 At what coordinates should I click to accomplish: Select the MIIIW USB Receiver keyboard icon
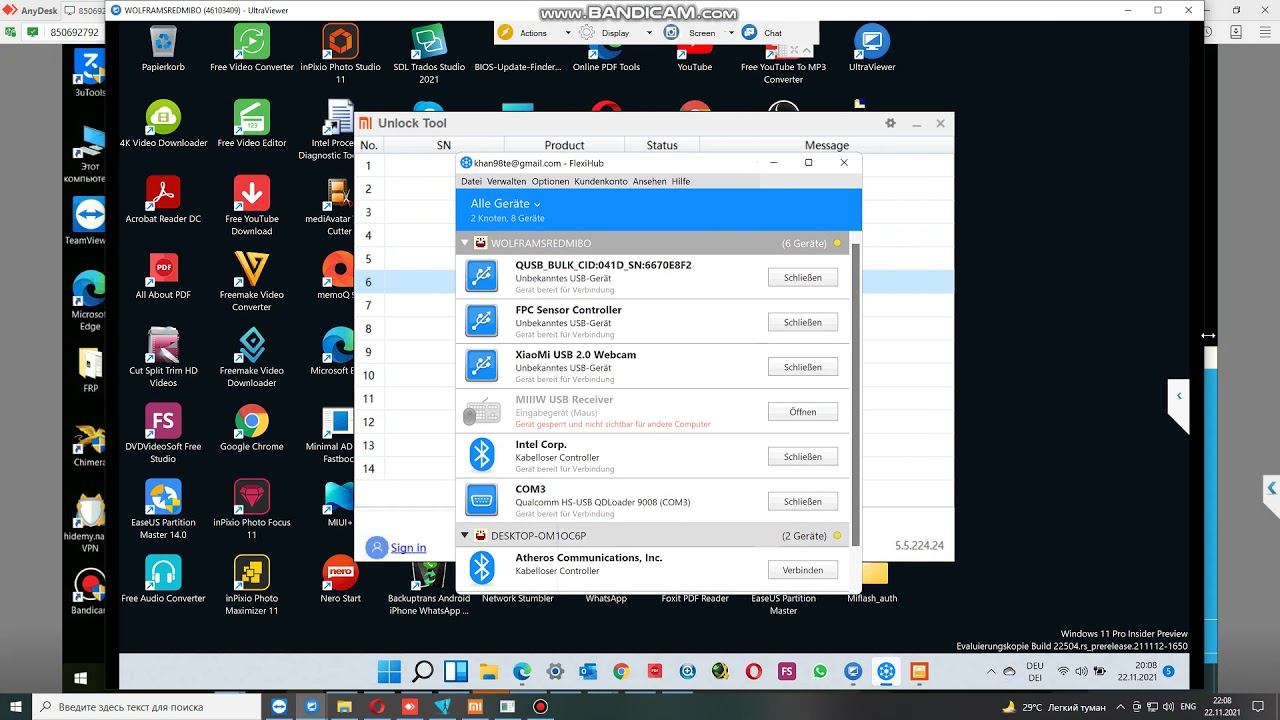482,411
